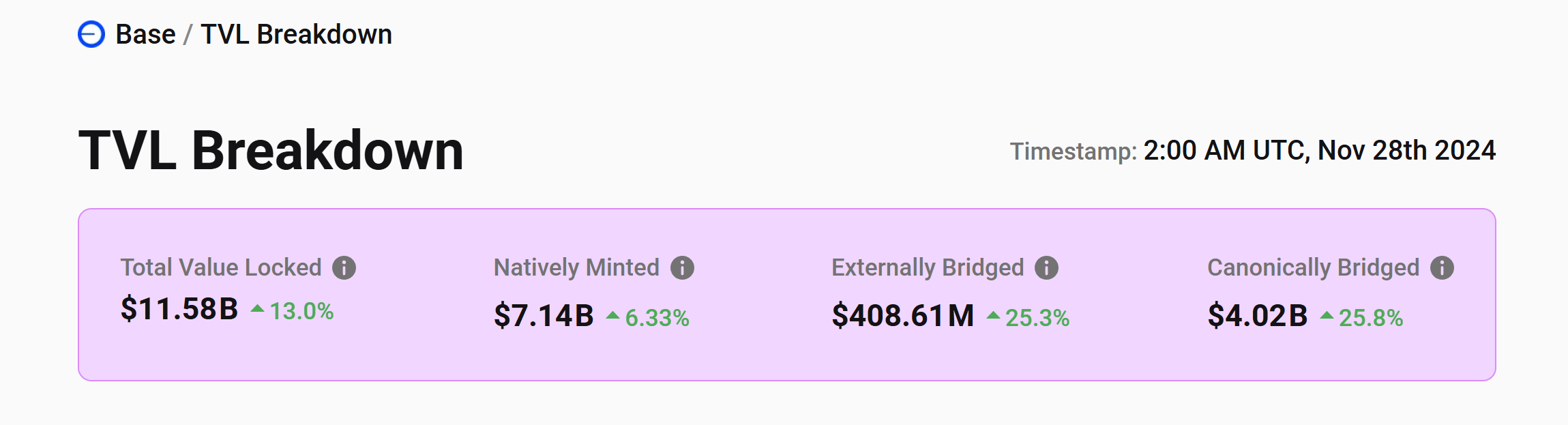Open the Canonically Bridged info icon
This screenshot has height=425, width=1568.
pos(1442,267)
